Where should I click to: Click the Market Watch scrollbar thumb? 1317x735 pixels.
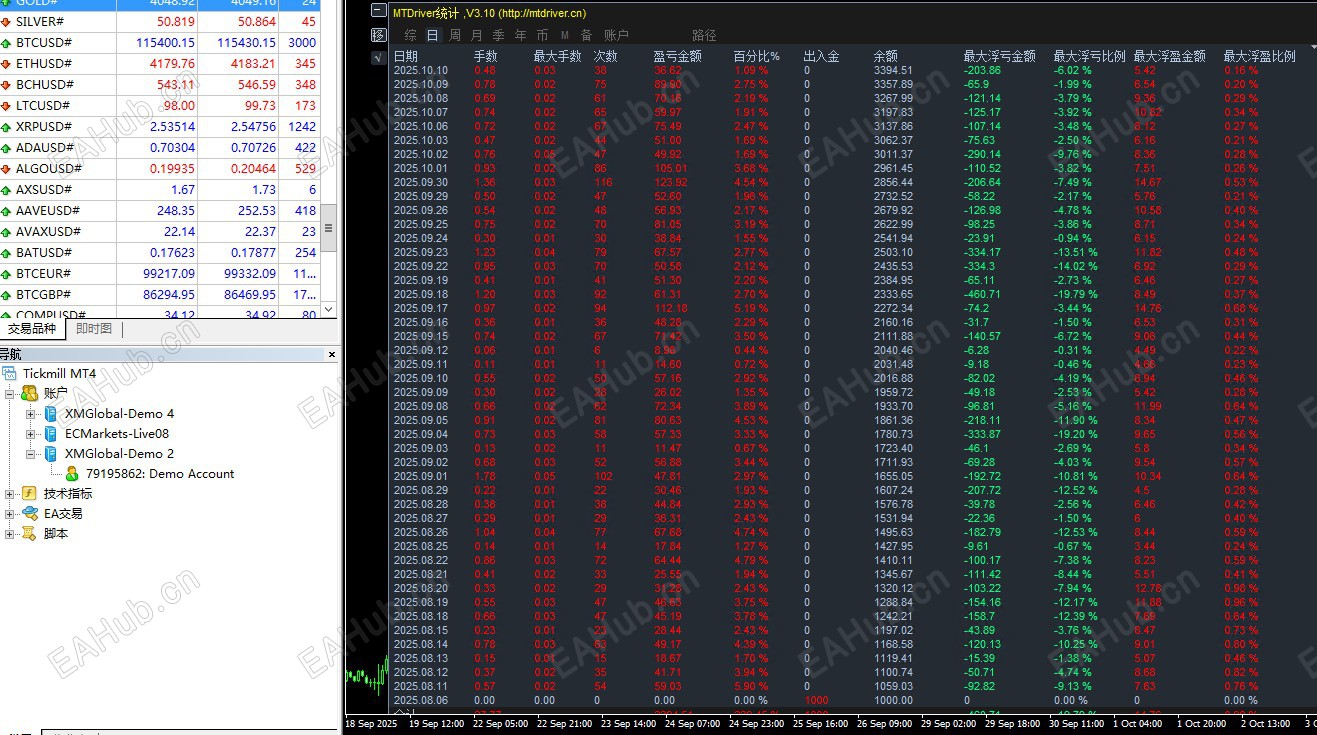click(328, 229)
